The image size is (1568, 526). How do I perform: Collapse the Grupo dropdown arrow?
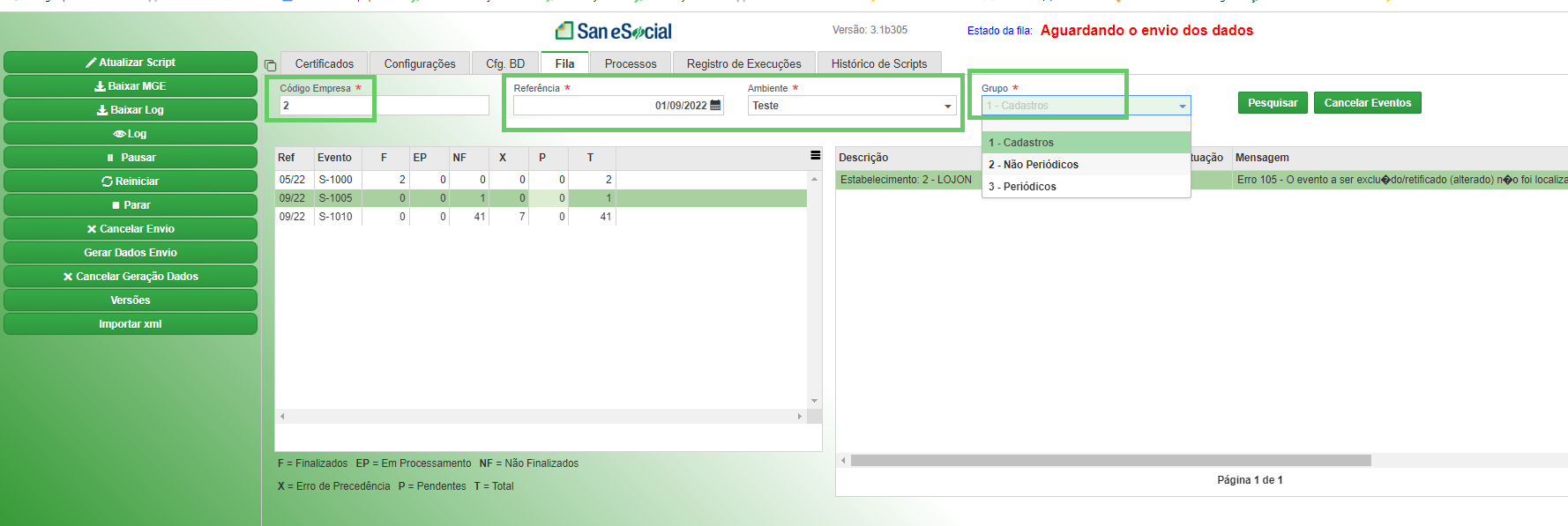(x=1183, y=106)
